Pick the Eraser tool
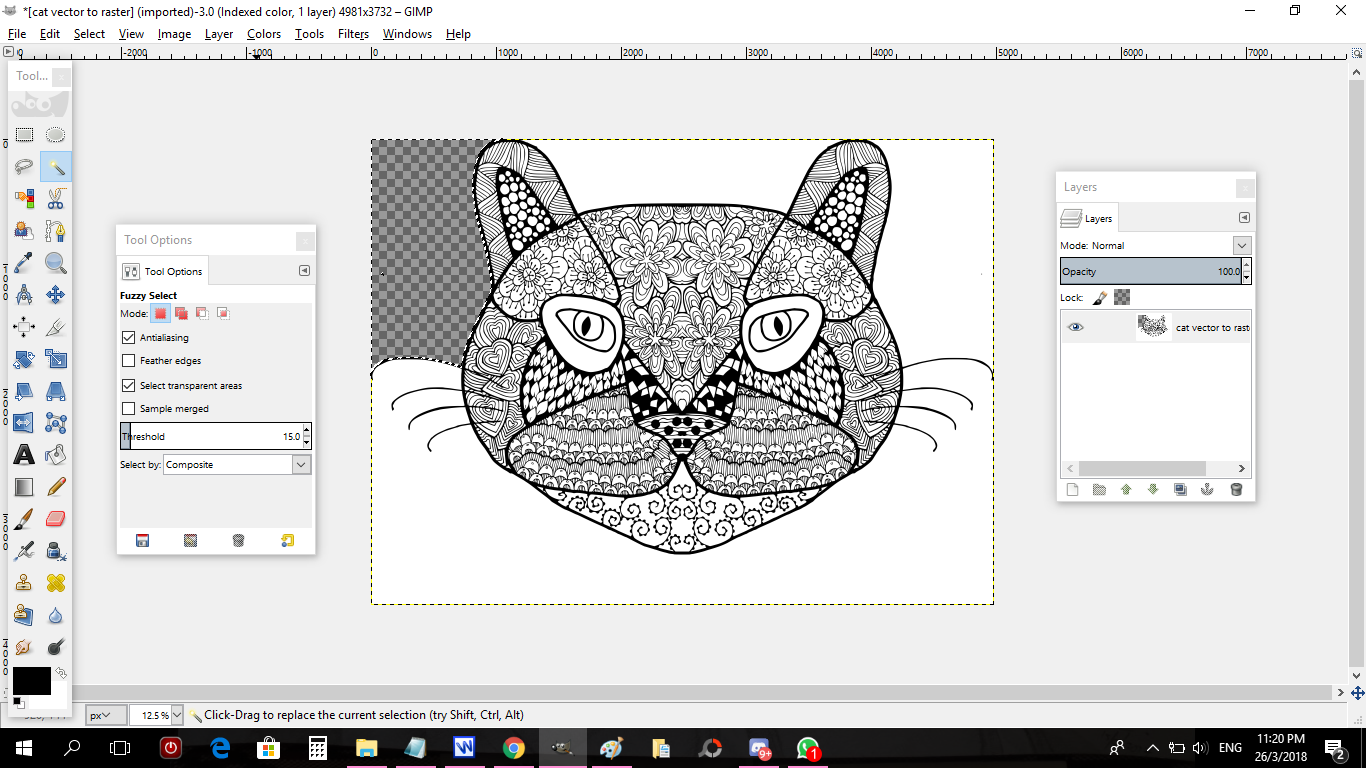1366x768 pixels. (56, 518)
